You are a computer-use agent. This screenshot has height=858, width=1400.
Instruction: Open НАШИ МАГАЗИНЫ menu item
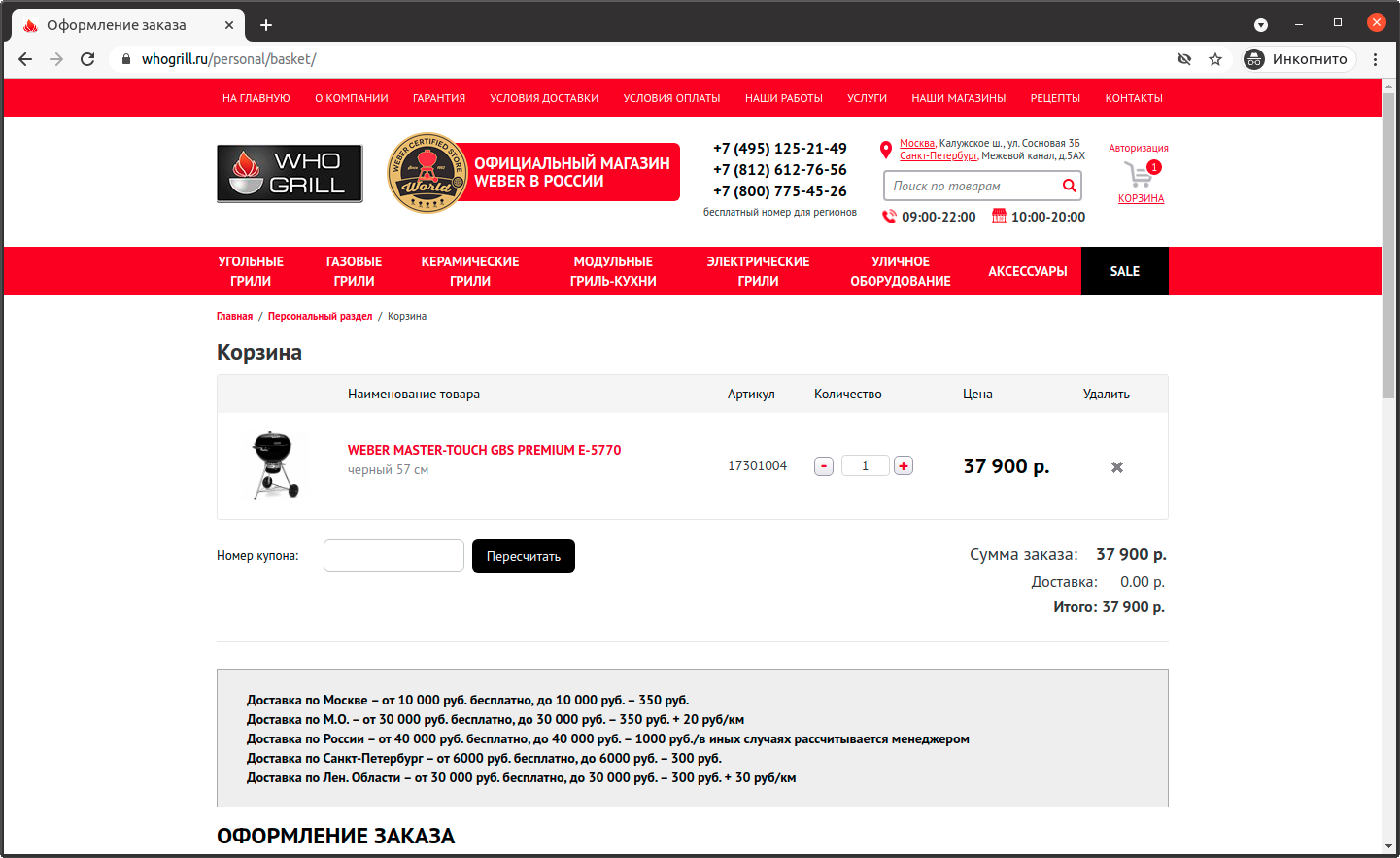[x=959, y=98]
